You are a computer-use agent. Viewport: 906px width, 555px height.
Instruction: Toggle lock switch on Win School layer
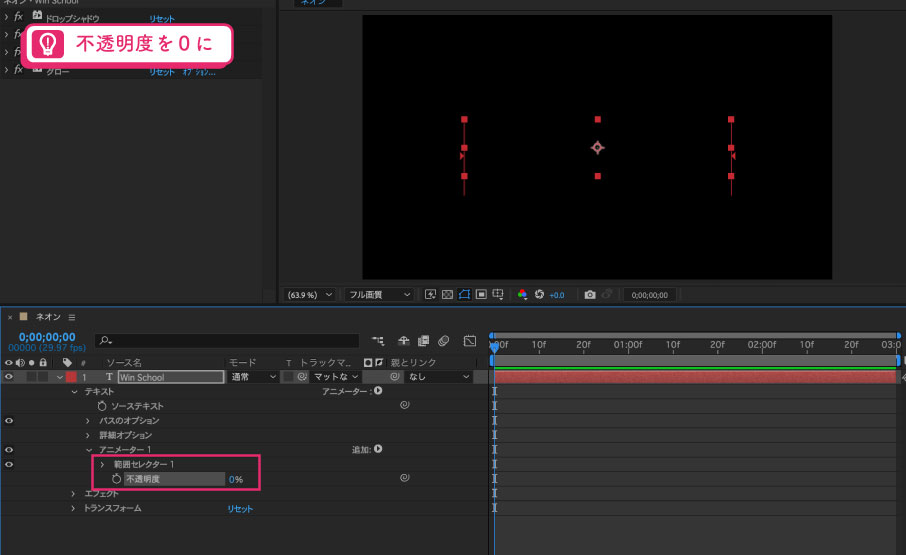coord(43,377)
